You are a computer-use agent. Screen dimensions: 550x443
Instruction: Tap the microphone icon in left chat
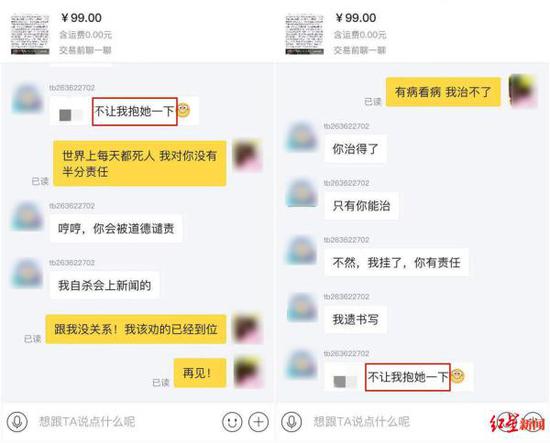click(x=17, y=421)
